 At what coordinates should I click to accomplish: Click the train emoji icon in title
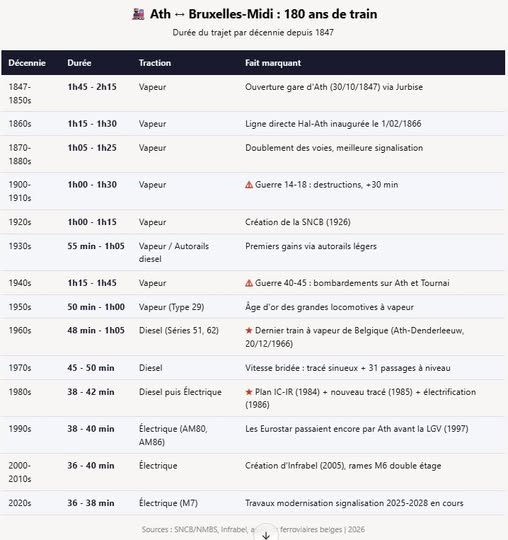(138, 14)
